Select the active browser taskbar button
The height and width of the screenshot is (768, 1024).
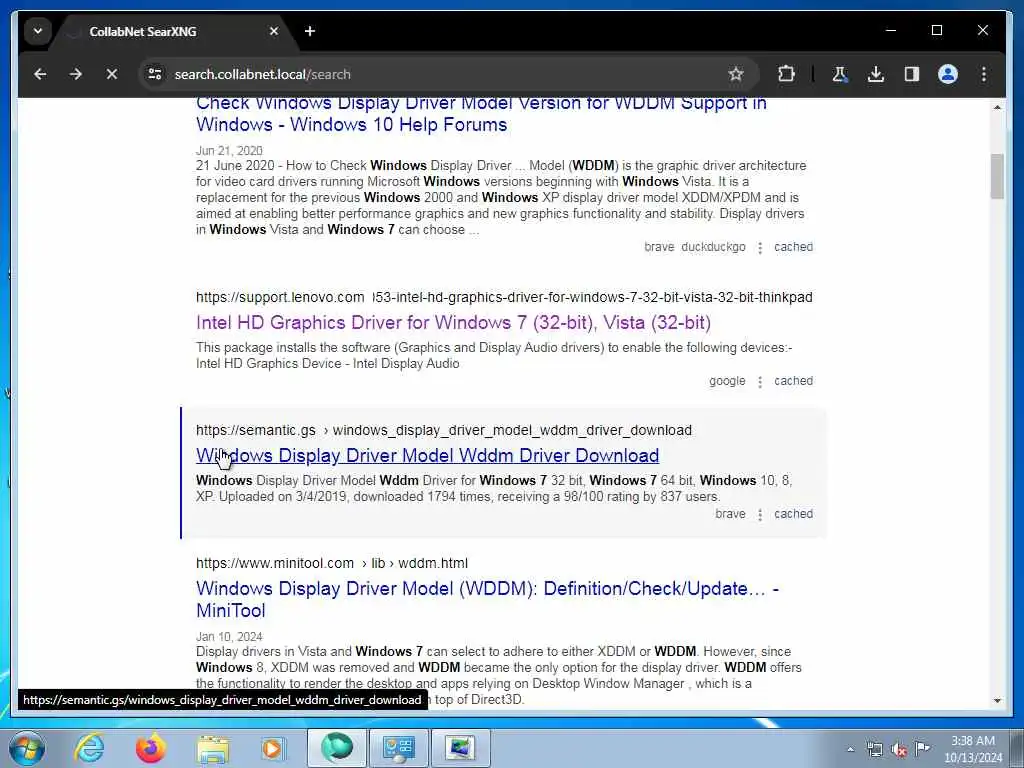tap(336, 748)
